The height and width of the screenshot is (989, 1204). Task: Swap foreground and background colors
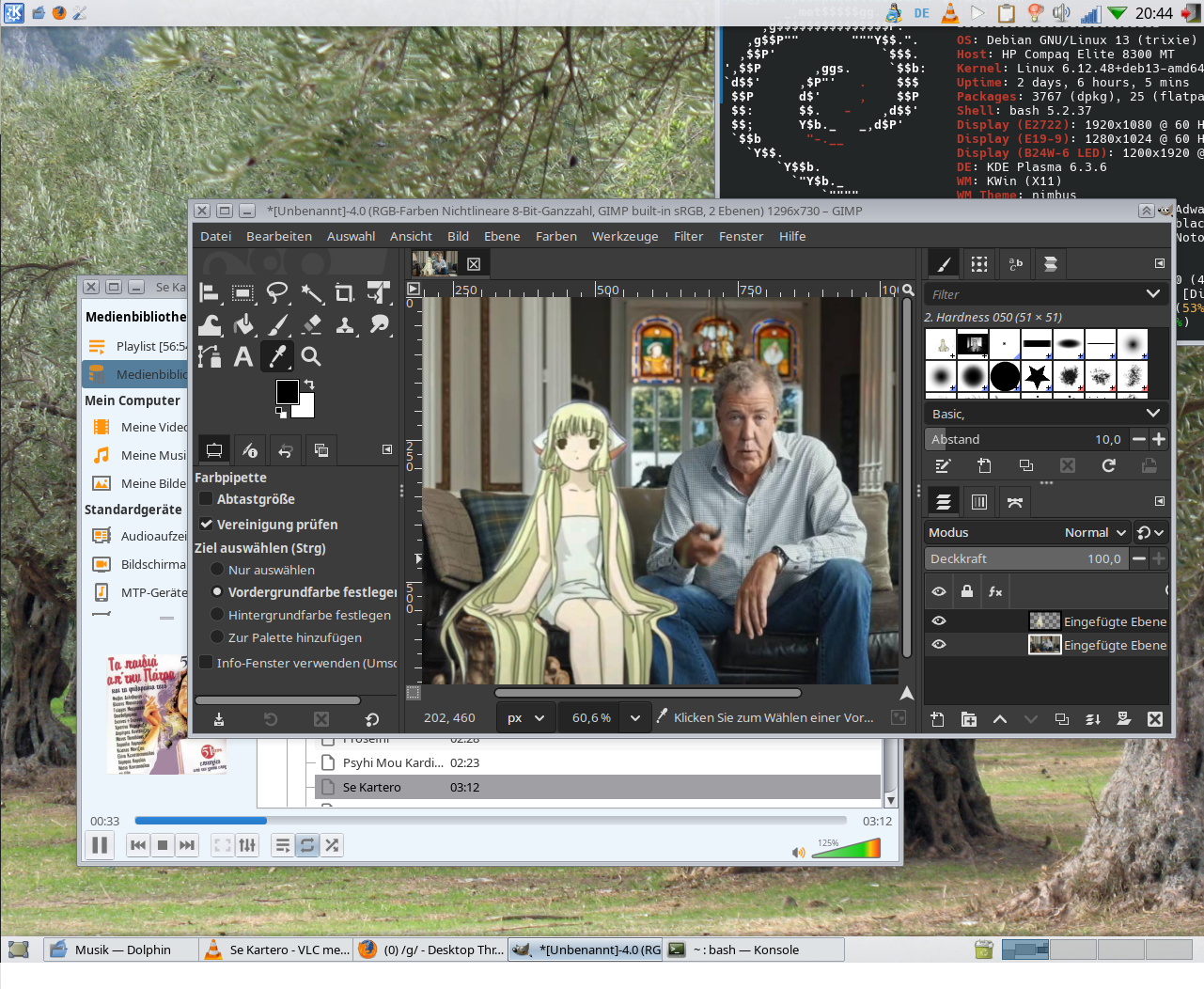[x=309, y=385]
